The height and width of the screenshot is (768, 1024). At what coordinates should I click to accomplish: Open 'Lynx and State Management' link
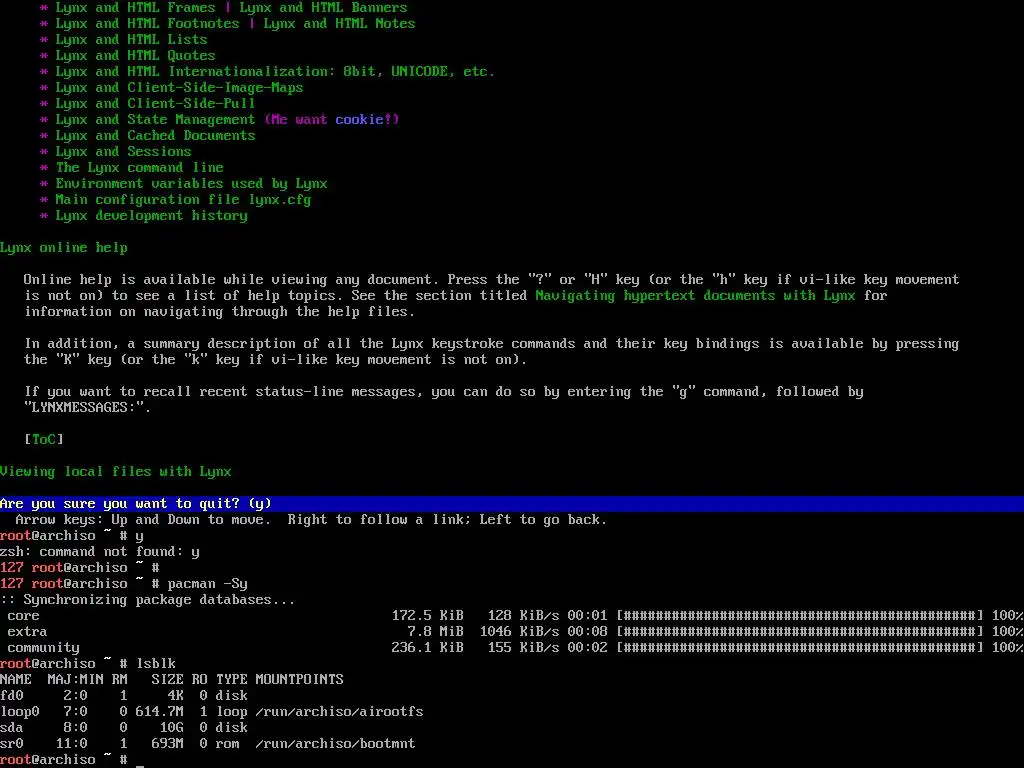pos(155,120)
